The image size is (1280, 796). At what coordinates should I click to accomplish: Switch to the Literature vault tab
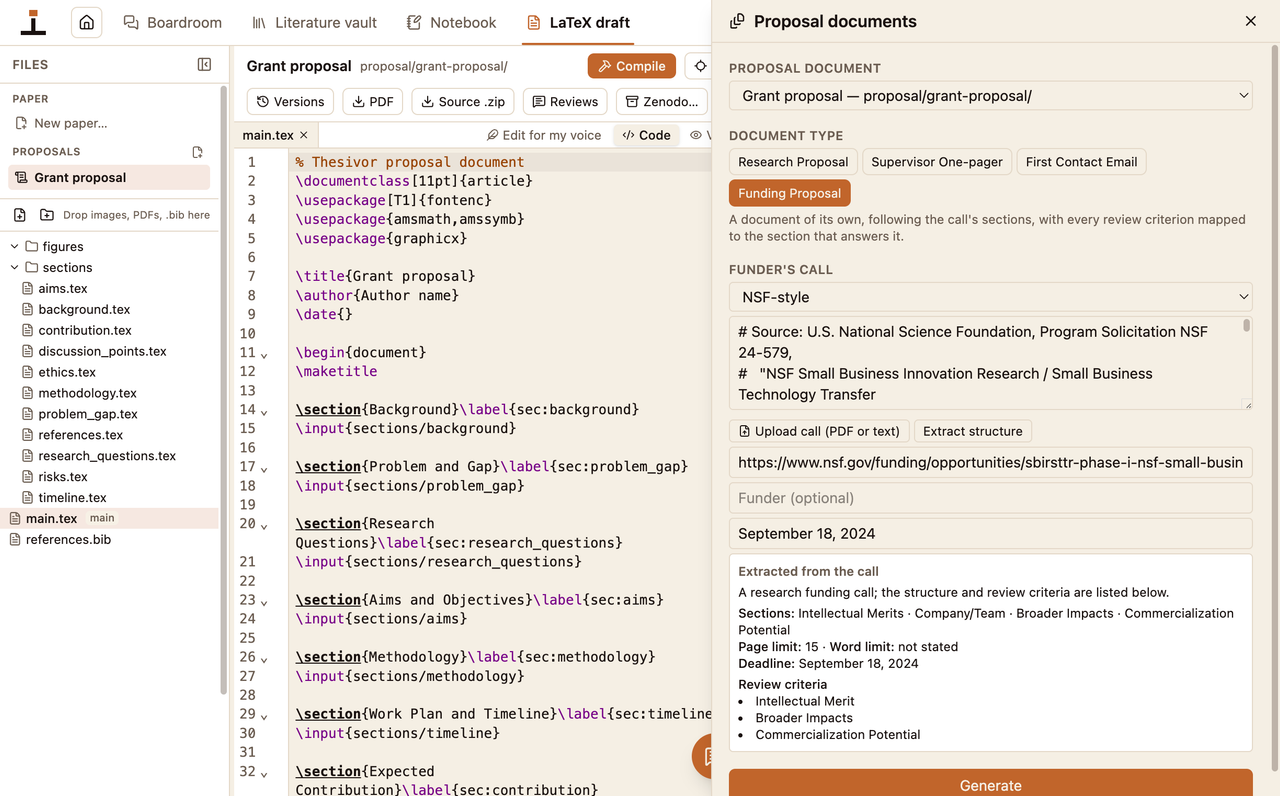[315, 22]
